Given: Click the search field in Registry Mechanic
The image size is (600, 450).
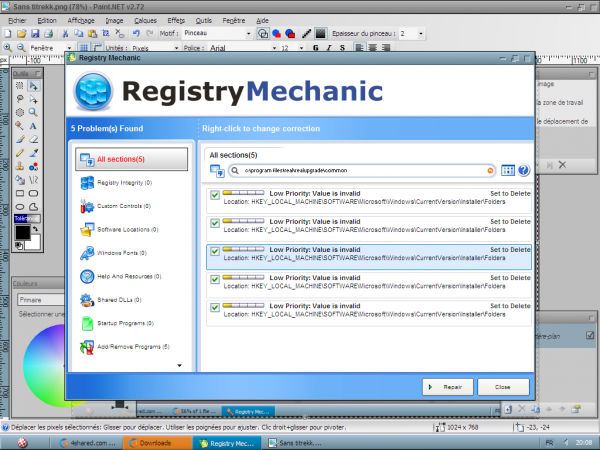Looking at the screenshot, I should coord(360,171).
